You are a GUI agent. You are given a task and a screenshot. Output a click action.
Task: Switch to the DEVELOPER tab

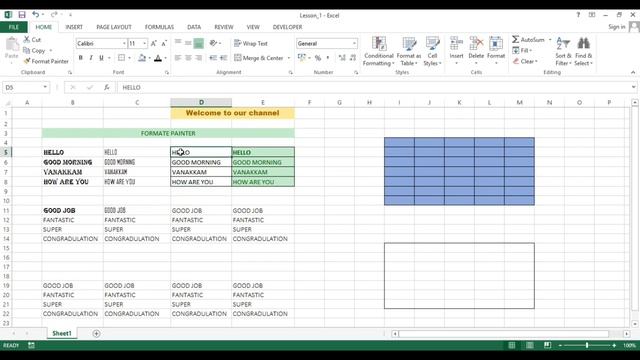click(x=287, y=27)
